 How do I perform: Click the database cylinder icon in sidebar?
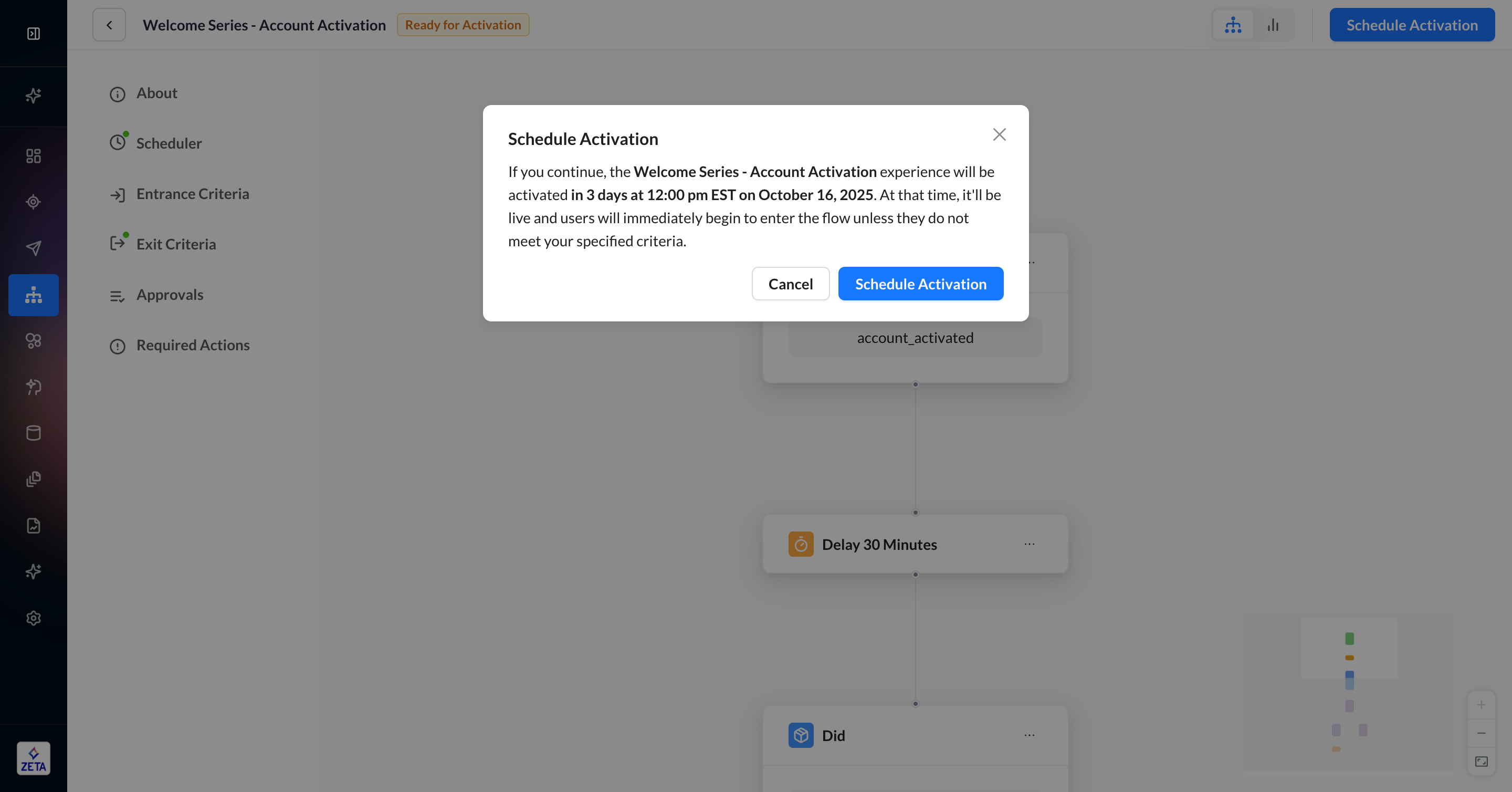(x=34, y=433)
